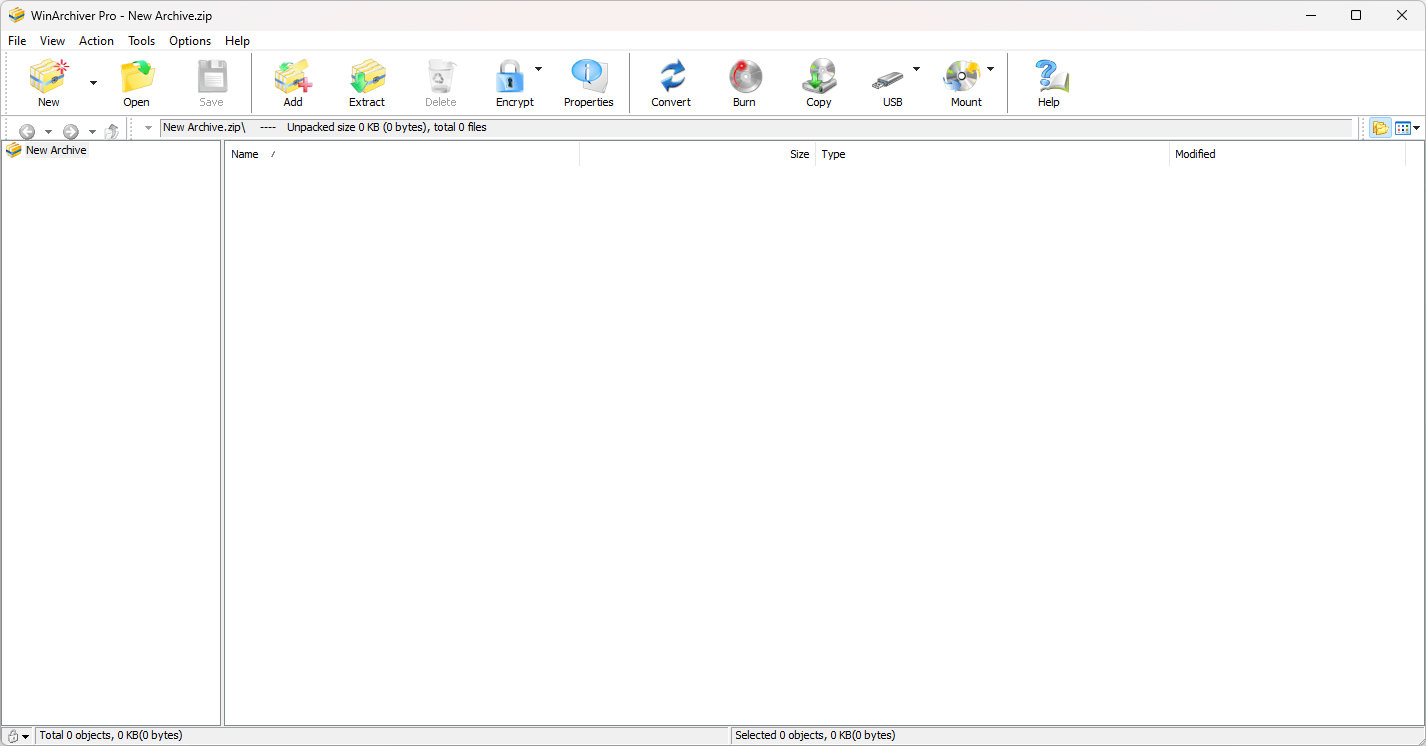Screen dimensions: 1426x746
Task: Sort by the Name column header
Action: (x=400, y=154)
